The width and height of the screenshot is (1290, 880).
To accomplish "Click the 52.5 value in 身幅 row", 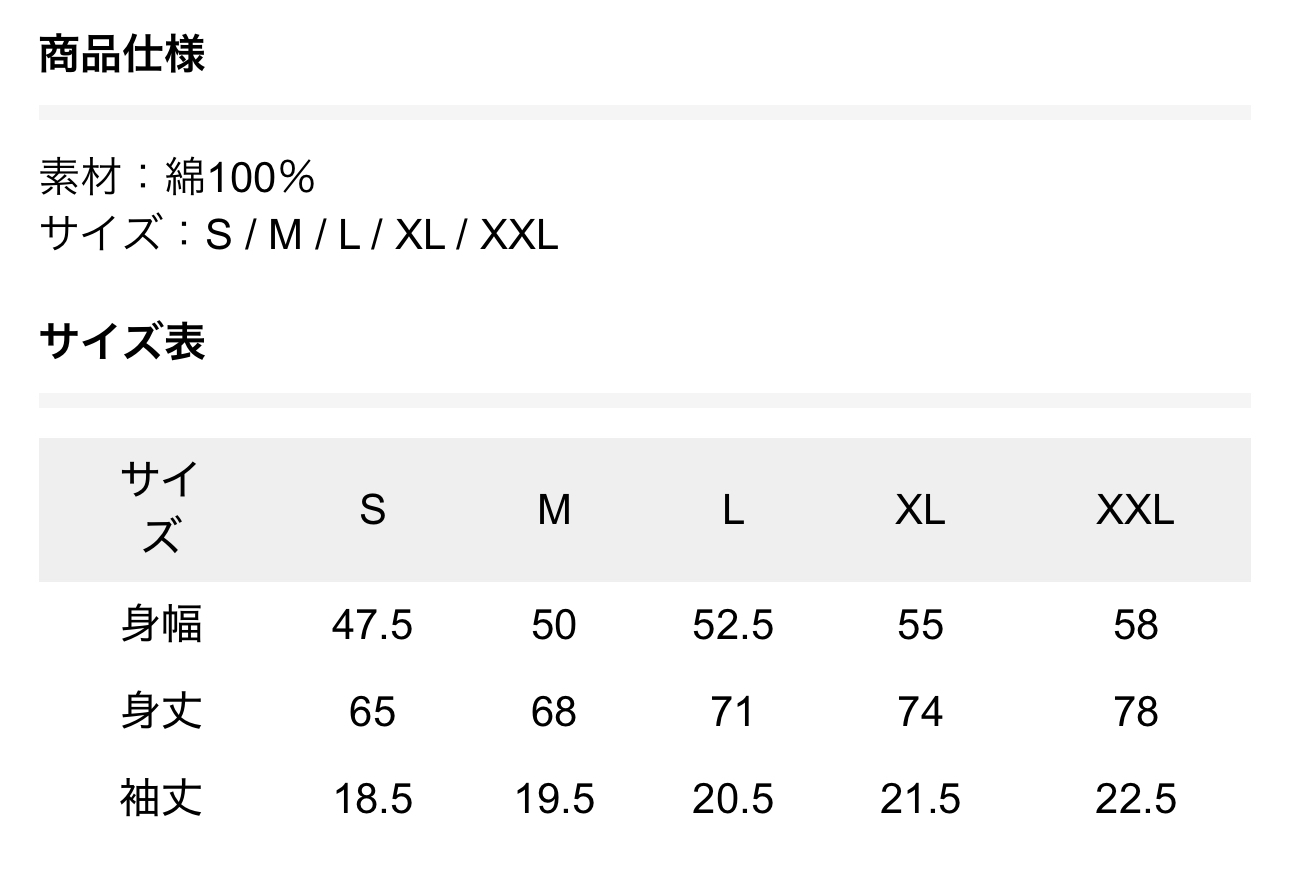I will 733,625.
